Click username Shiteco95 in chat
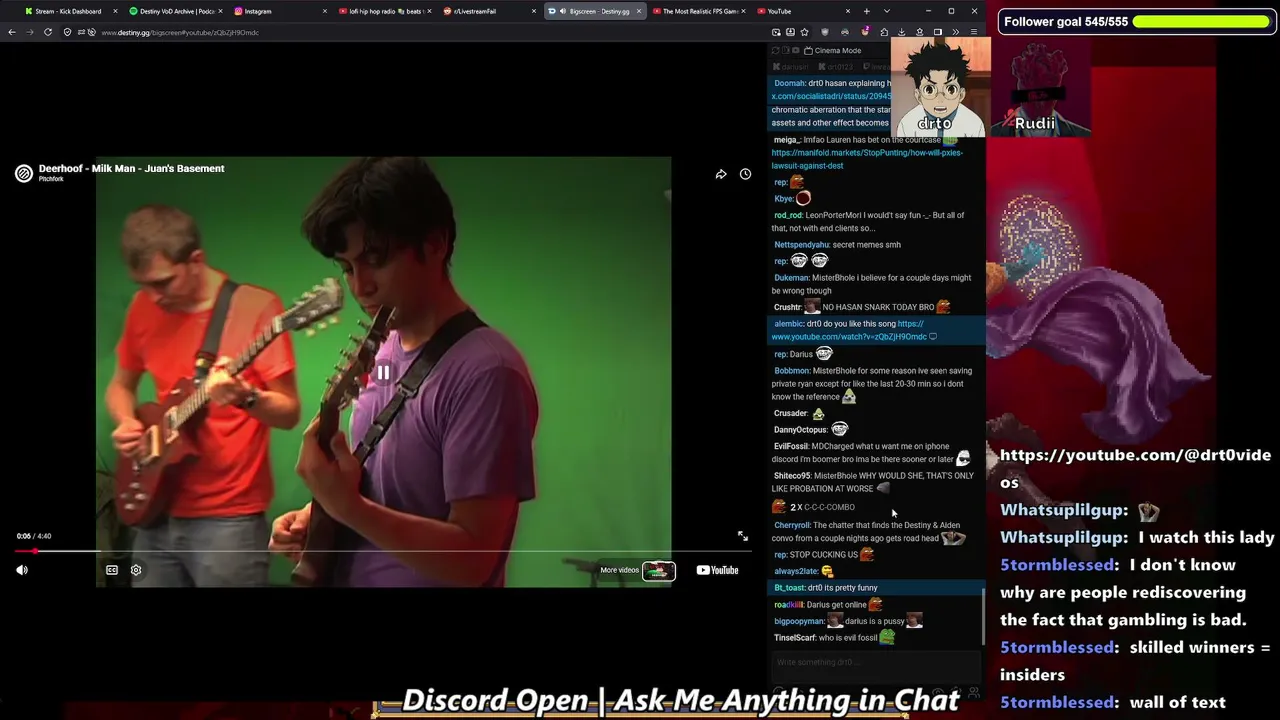The width and height of the screenshot is (1280, 720). (792, 476)
